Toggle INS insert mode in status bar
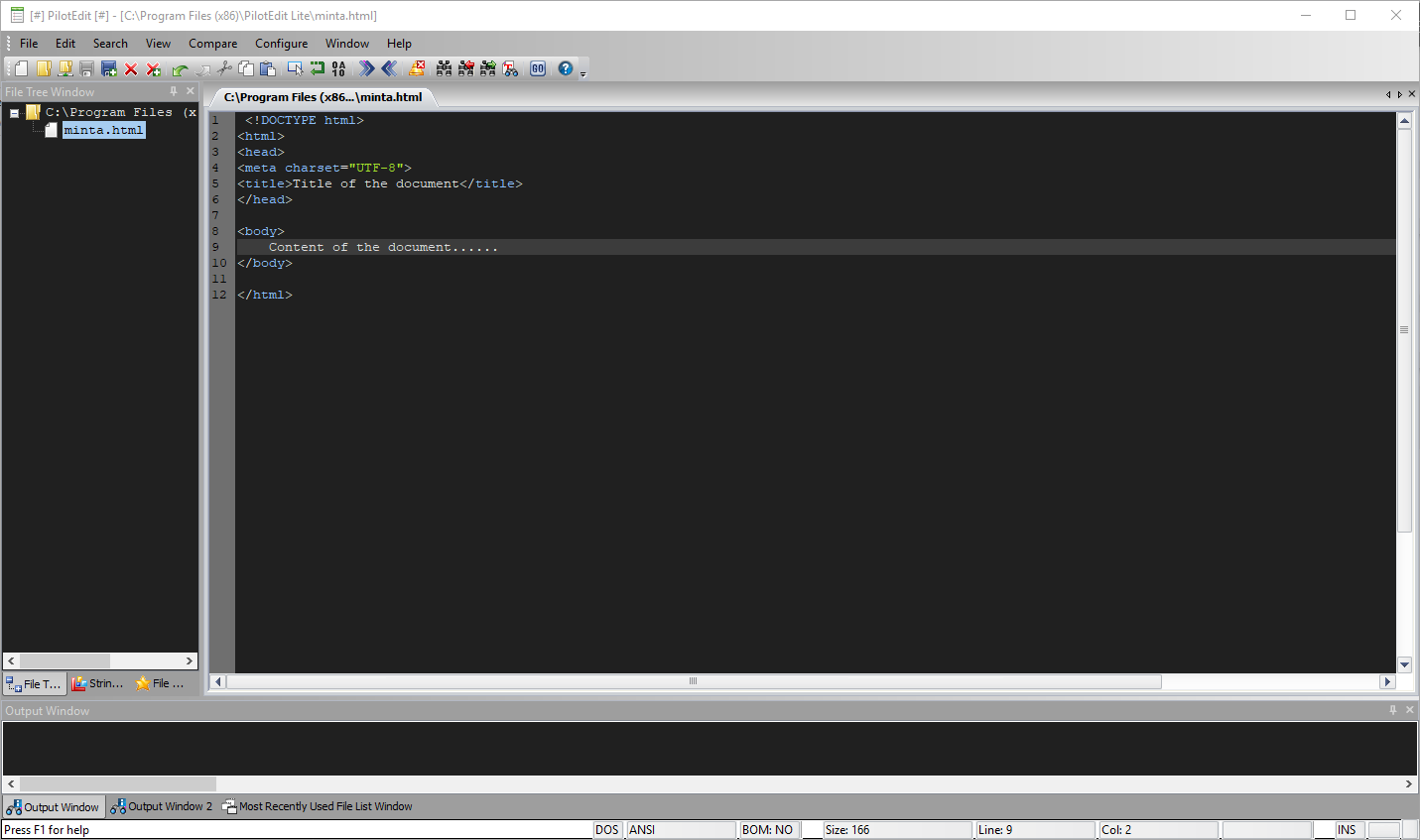This screenshot has height=840, width=1420. pos(1347,830)
